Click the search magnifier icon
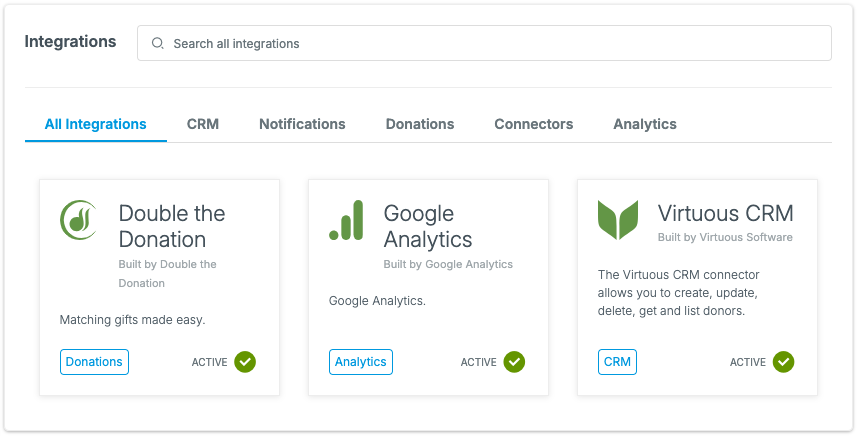The height and width of the screenshot is (436, 857). pos(157,43)
